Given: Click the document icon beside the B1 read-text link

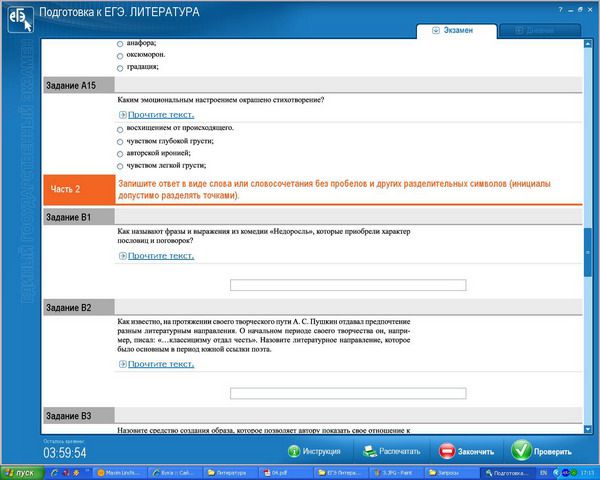Looking at the screenshot, I should [x=122, y=256].
